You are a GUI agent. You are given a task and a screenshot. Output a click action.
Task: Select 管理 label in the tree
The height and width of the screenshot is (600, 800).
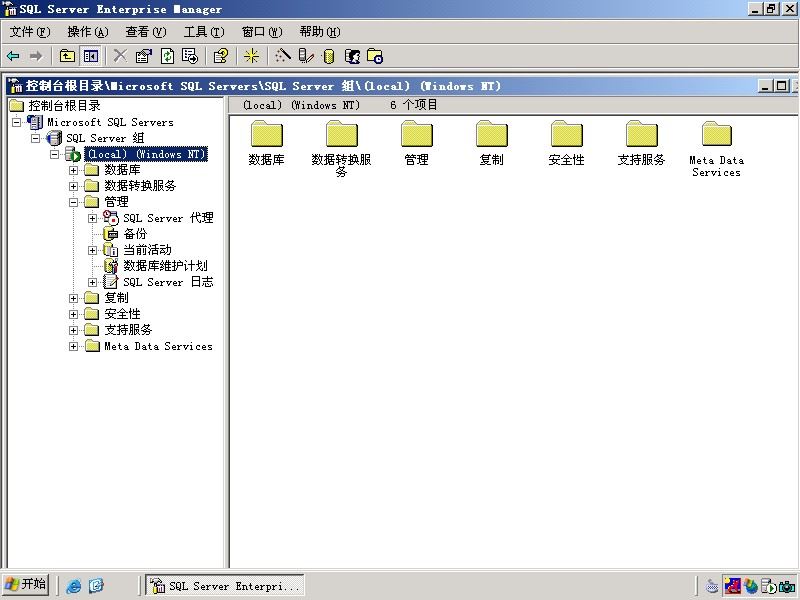116,202
